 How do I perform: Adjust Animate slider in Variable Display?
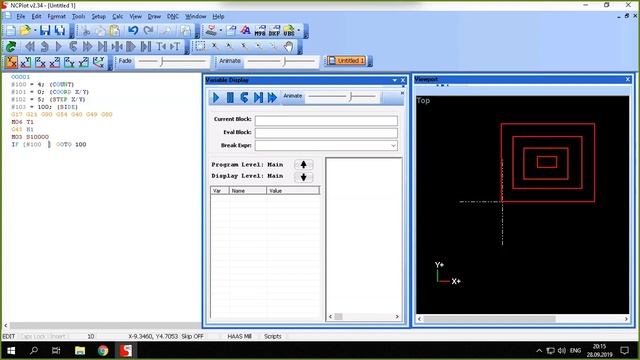coord(342,97)
